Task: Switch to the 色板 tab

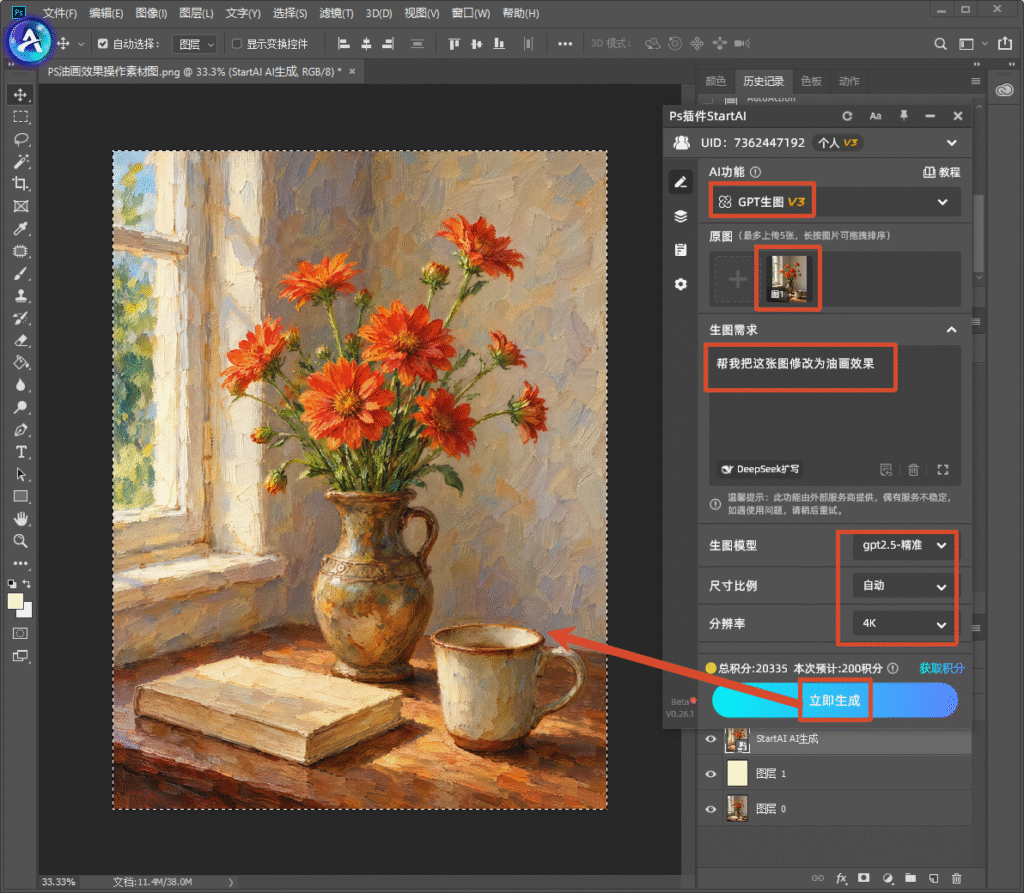Action: tap(810, 81)
